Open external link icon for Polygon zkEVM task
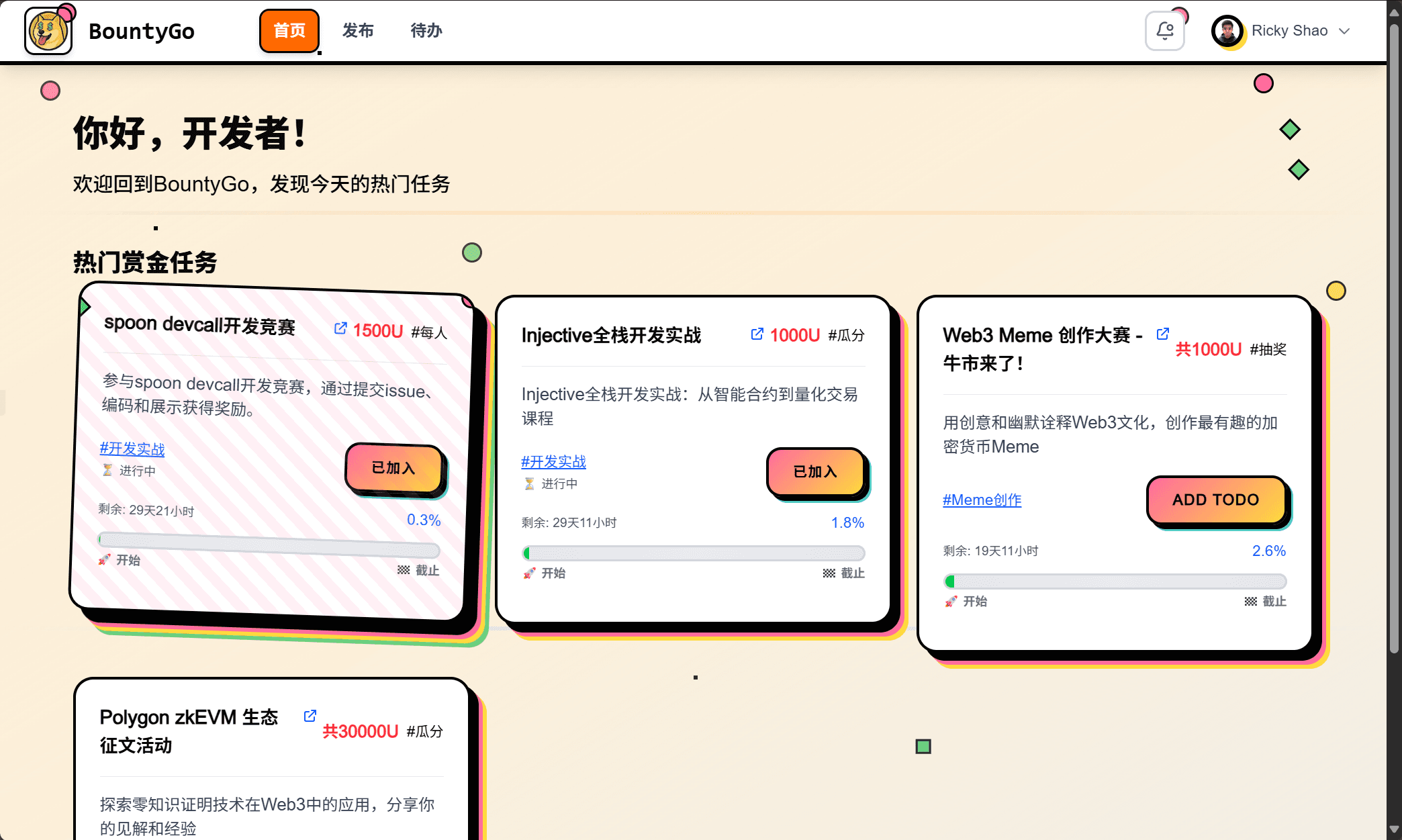This screenshot has width=1402, height=840. tap(310, 716)
